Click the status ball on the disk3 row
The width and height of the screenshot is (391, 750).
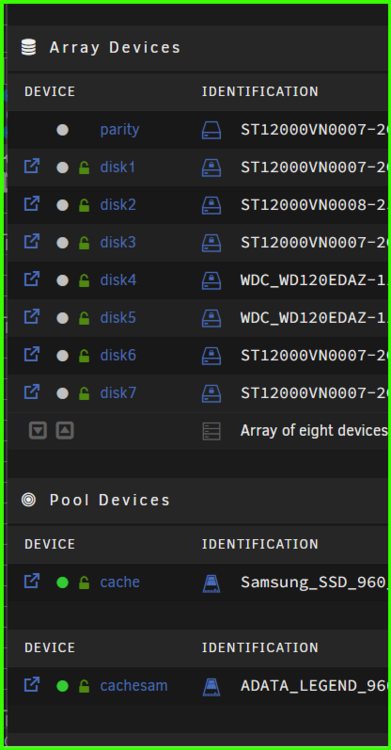[62, 243]
